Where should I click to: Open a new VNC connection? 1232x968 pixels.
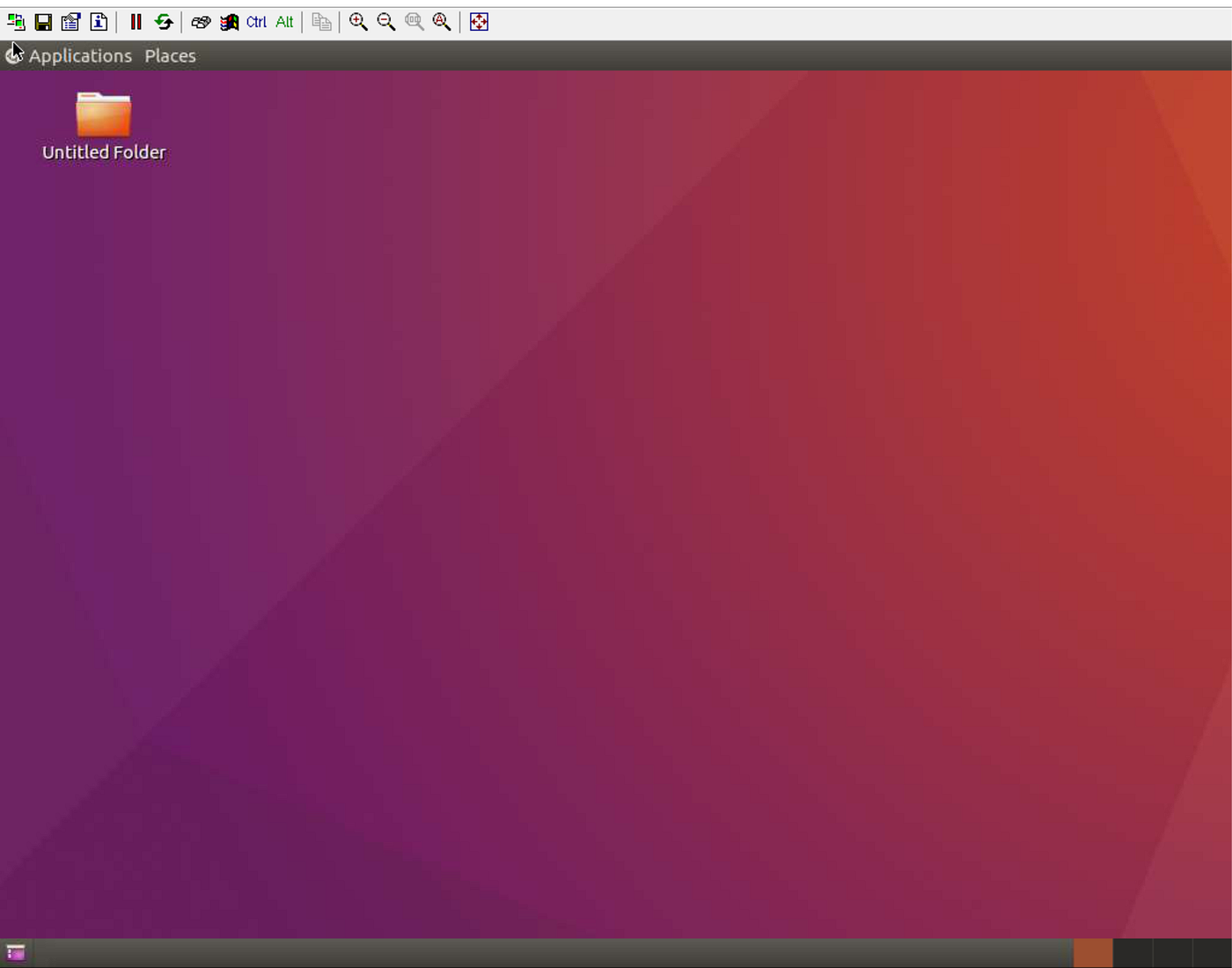[x=15, y=22]
